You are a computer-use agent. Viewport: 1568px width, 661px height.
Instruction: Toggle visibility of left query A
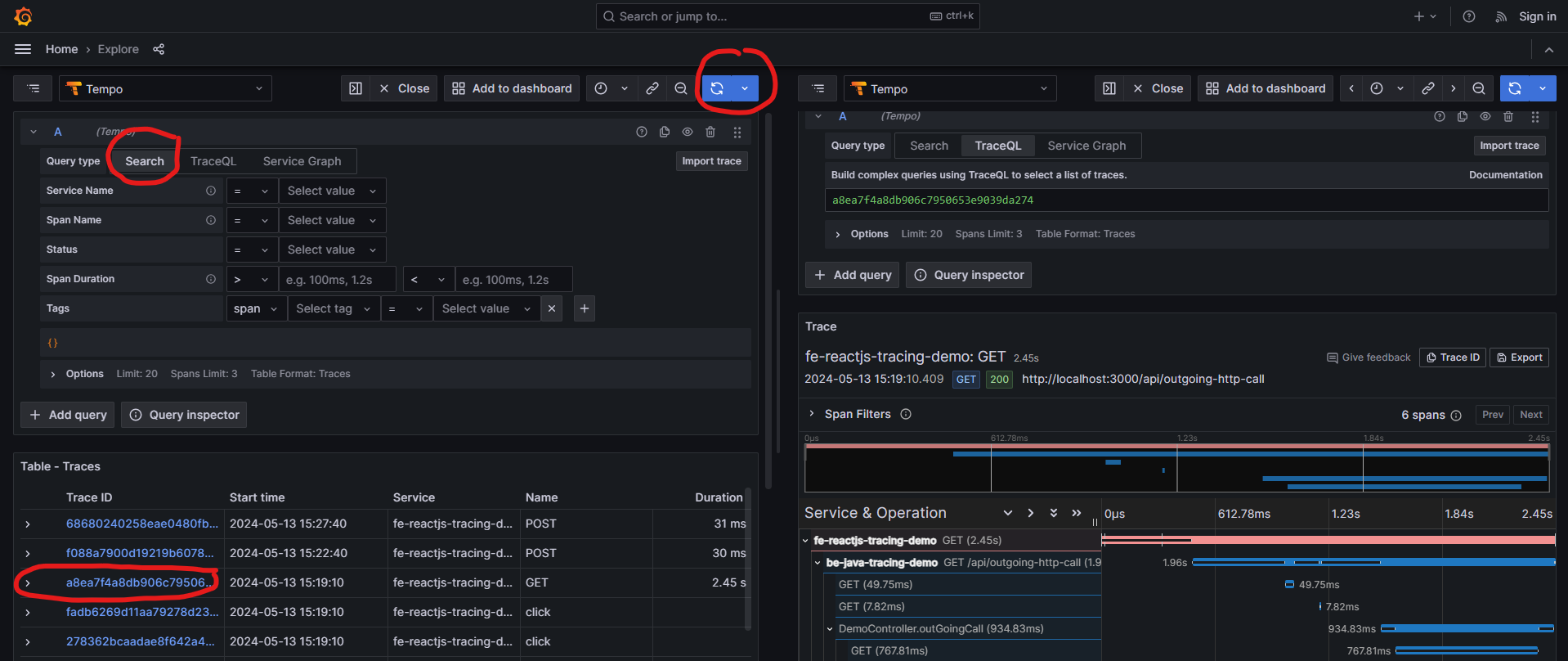[x=688, y=132]
